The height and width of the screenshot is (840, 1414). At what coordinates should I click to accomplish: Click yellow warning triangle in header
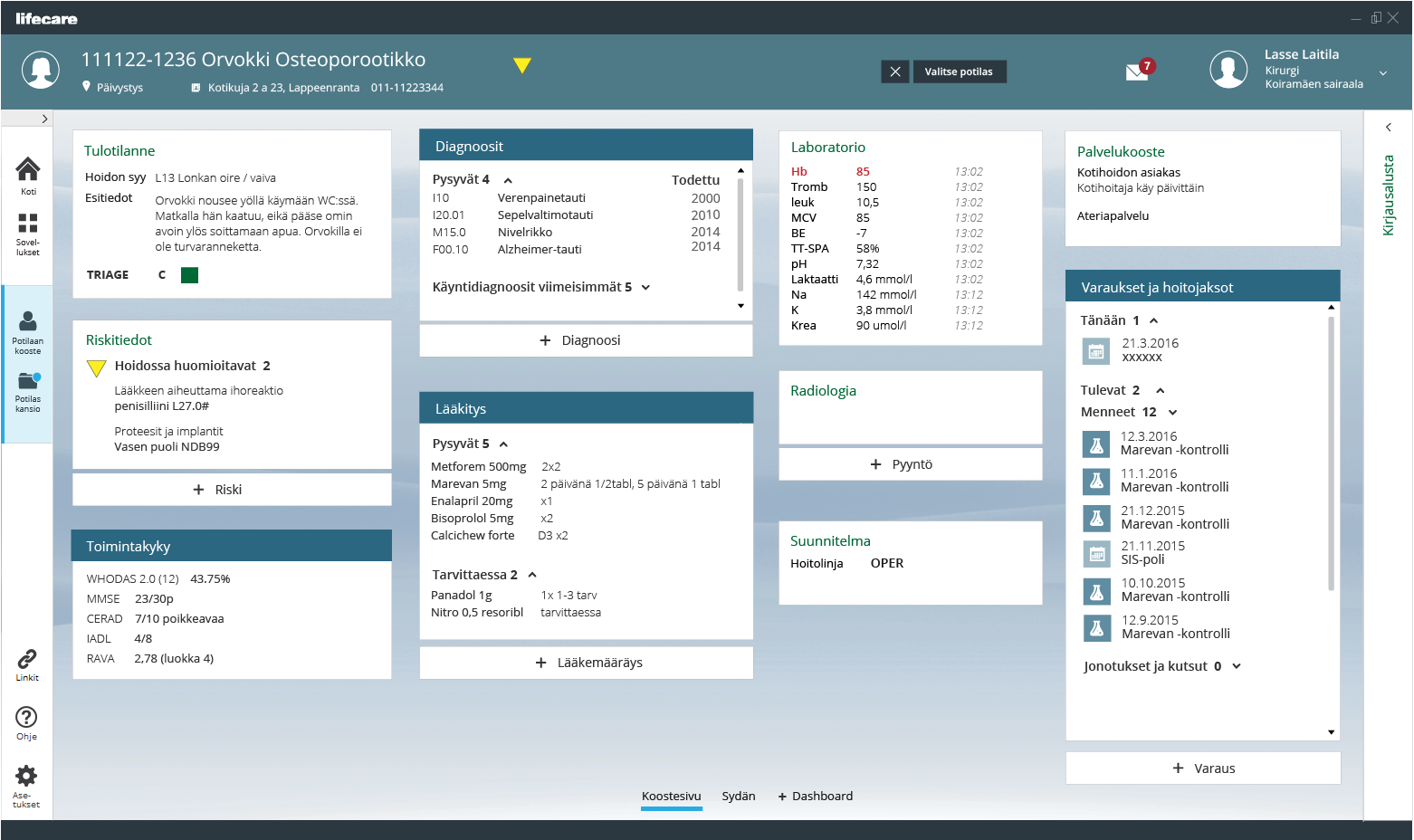pos(521,65)
